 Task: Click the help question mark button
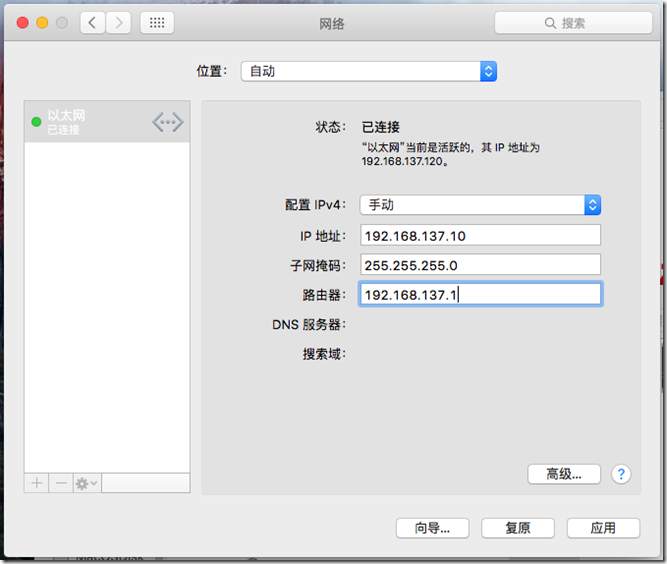coord(621,474)
